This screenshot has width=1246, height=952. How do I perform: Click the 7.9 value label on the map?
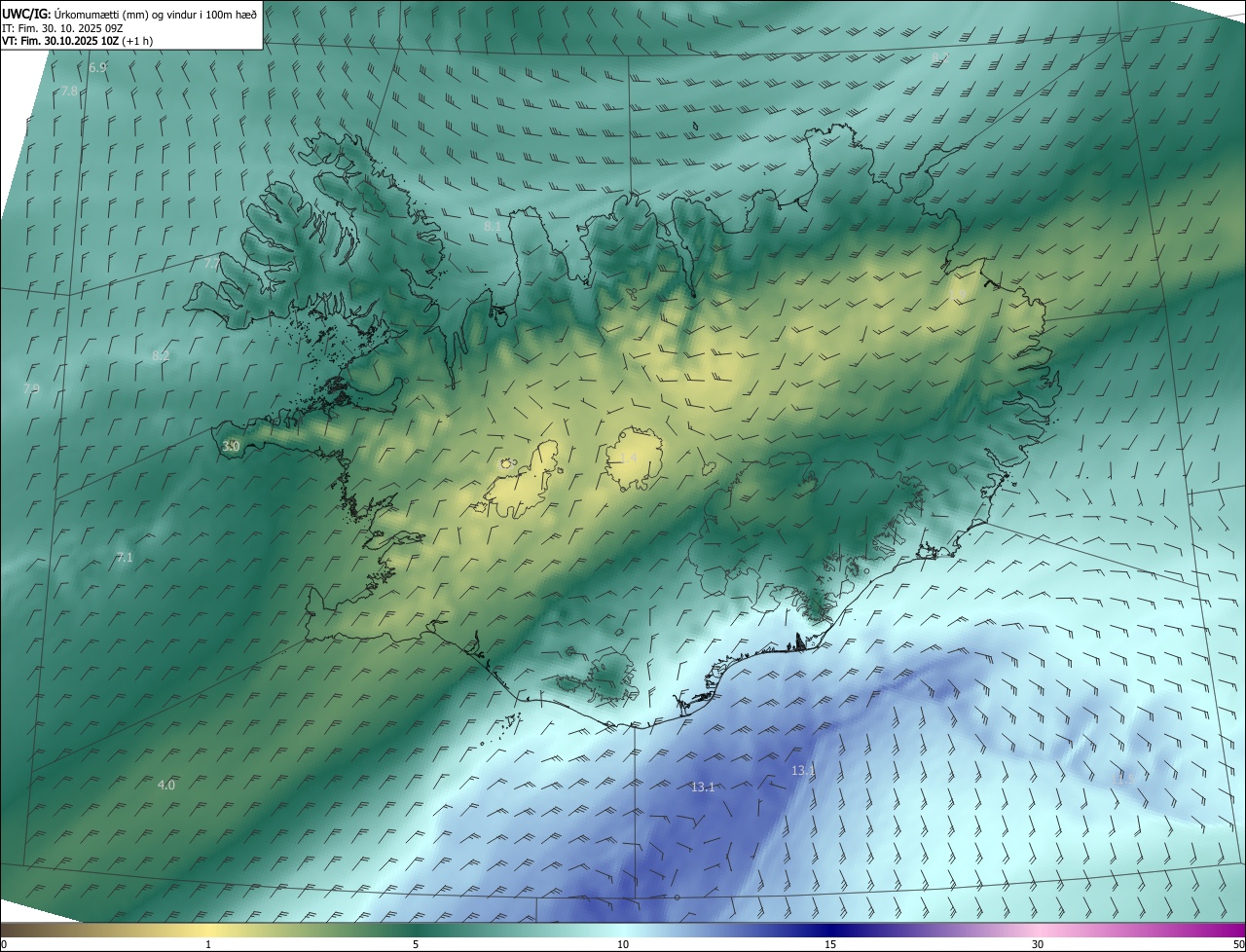pos(32,388)
